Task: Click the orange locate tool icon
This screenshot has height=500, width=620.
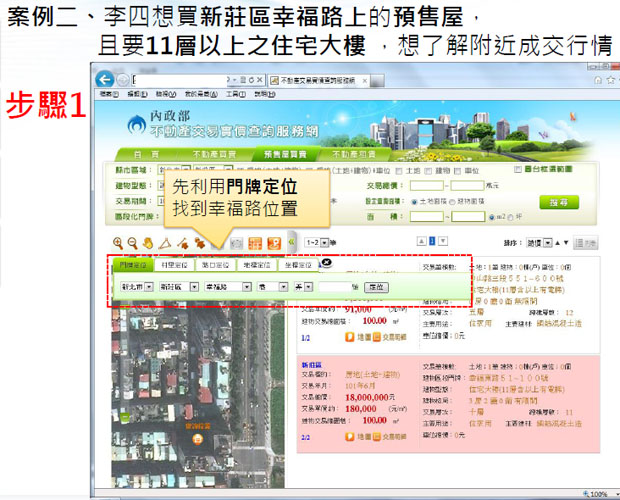Action: [274, 243]
